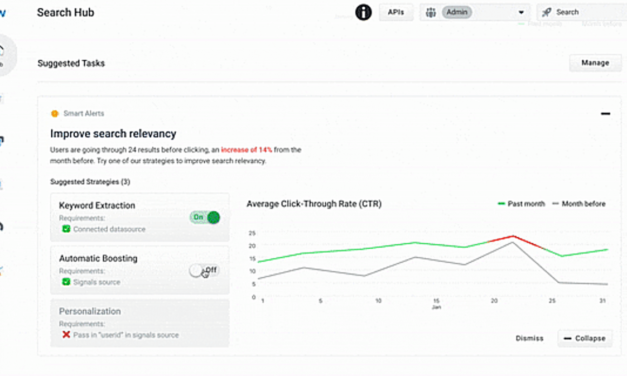627x376 pixels.
Task: Open the APIs button
Action: [x=396, y=12]
